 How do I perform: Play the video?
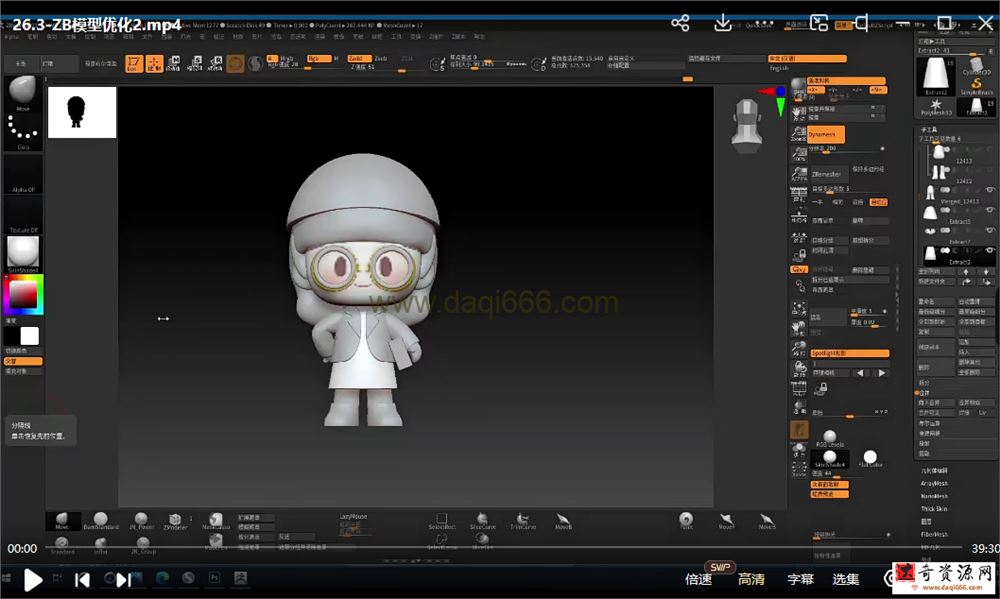[x=33, y=581]
